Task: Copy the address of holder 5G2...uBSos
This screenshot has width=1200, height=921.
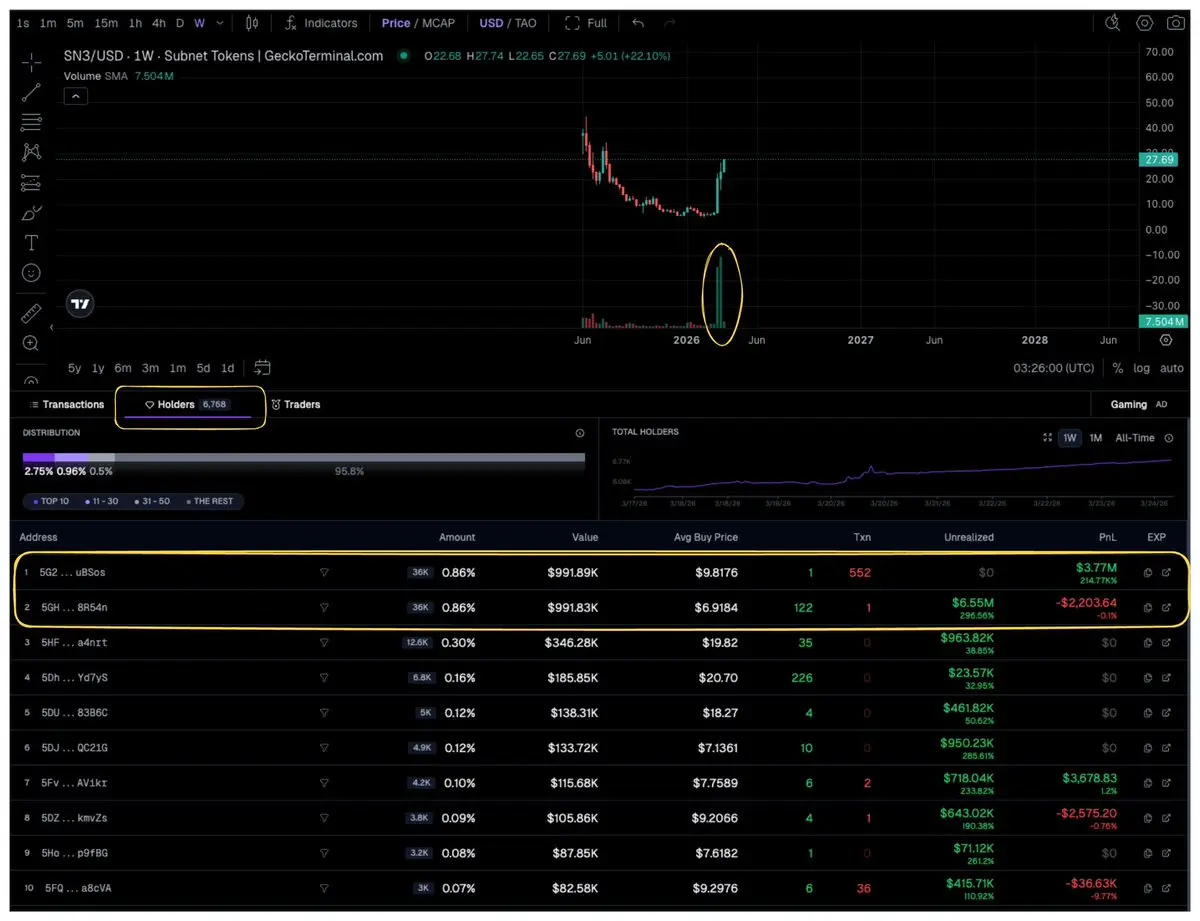Action: pyautogui.click(x=1148, y=573)
